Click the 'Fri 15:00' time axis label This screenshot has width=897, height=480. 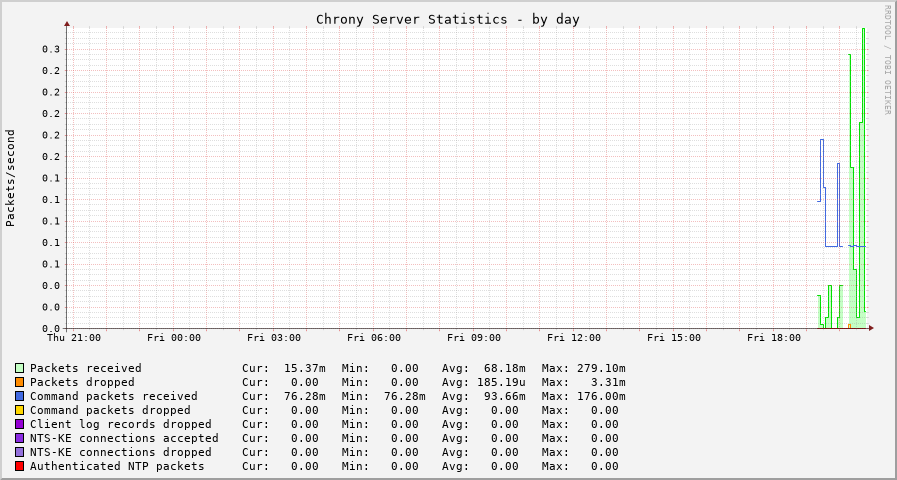[x=674, y=338]
